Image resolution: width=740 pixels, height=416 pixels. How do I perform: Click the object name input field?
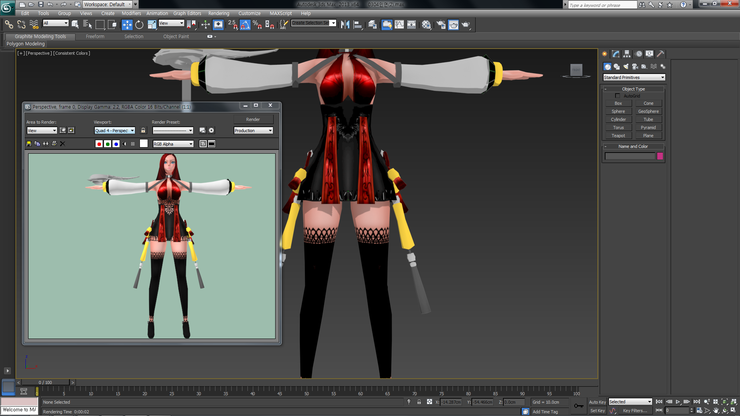629,156
